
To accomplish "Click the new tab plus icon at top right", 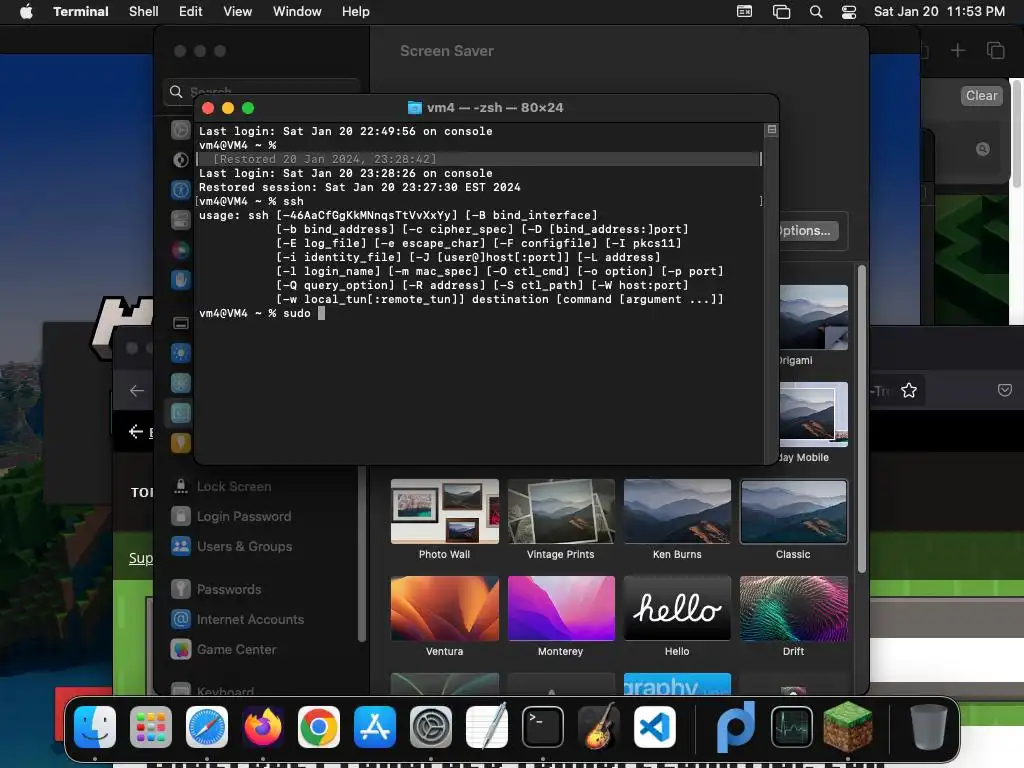I will click(957, 50).
